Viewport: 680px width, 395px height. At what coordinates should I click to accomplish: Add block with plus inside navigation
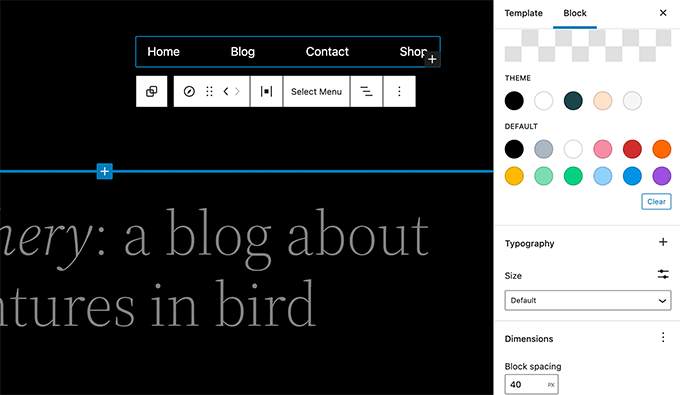(x=432, y=59)
